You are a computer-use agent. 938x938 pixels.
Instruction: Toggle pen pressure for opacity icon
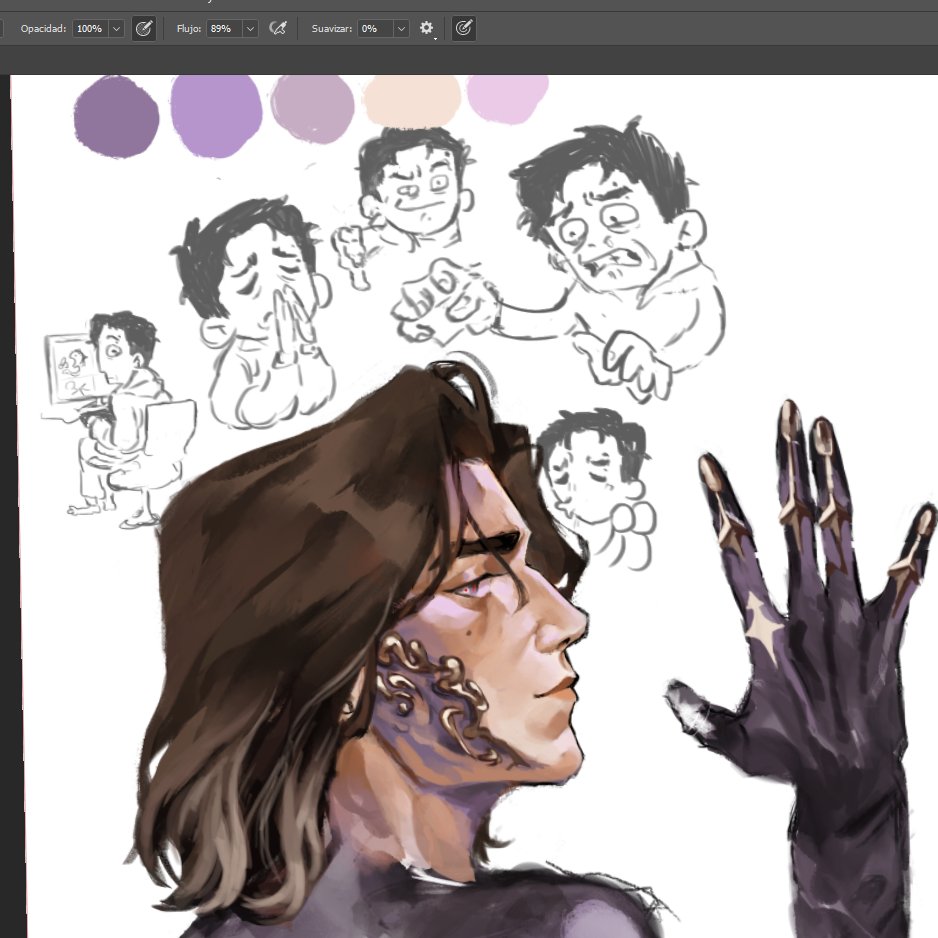point(144,29)
